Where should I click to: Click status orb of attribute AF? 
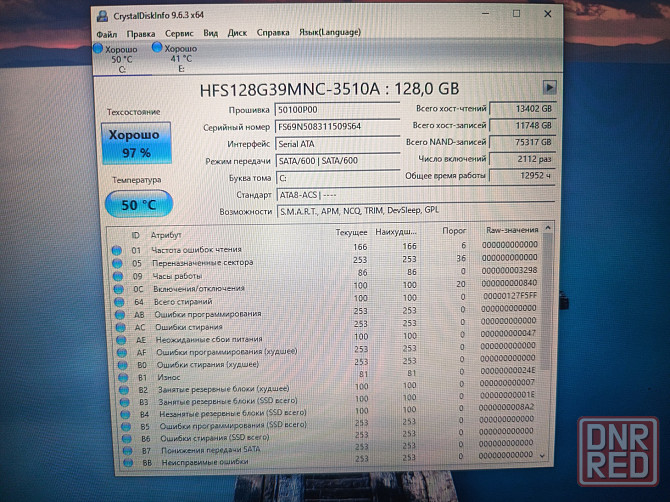pos(122,353)
